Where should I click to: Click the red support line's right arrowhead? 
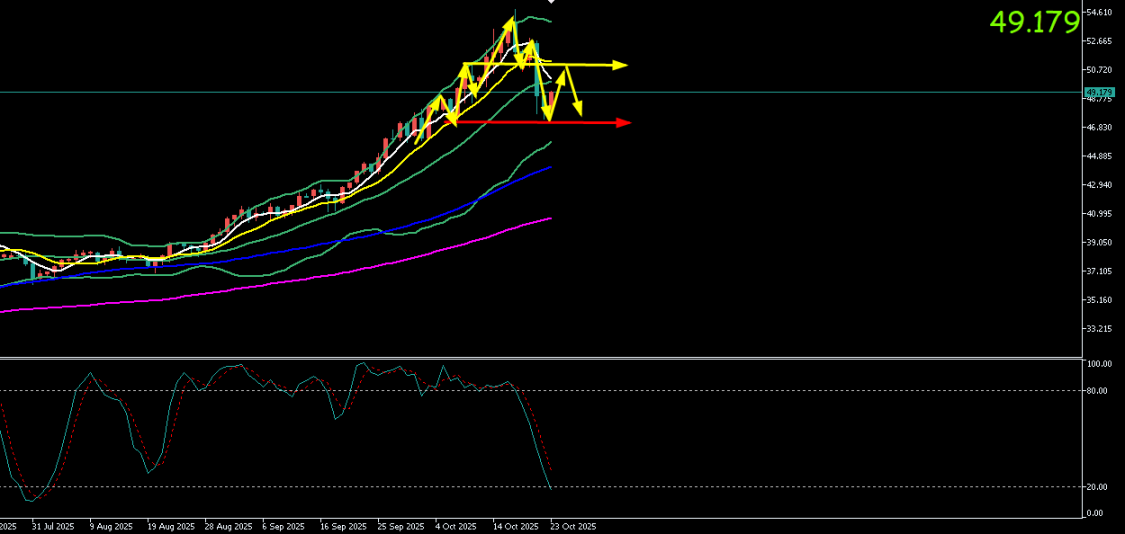[x=625, y=123]
